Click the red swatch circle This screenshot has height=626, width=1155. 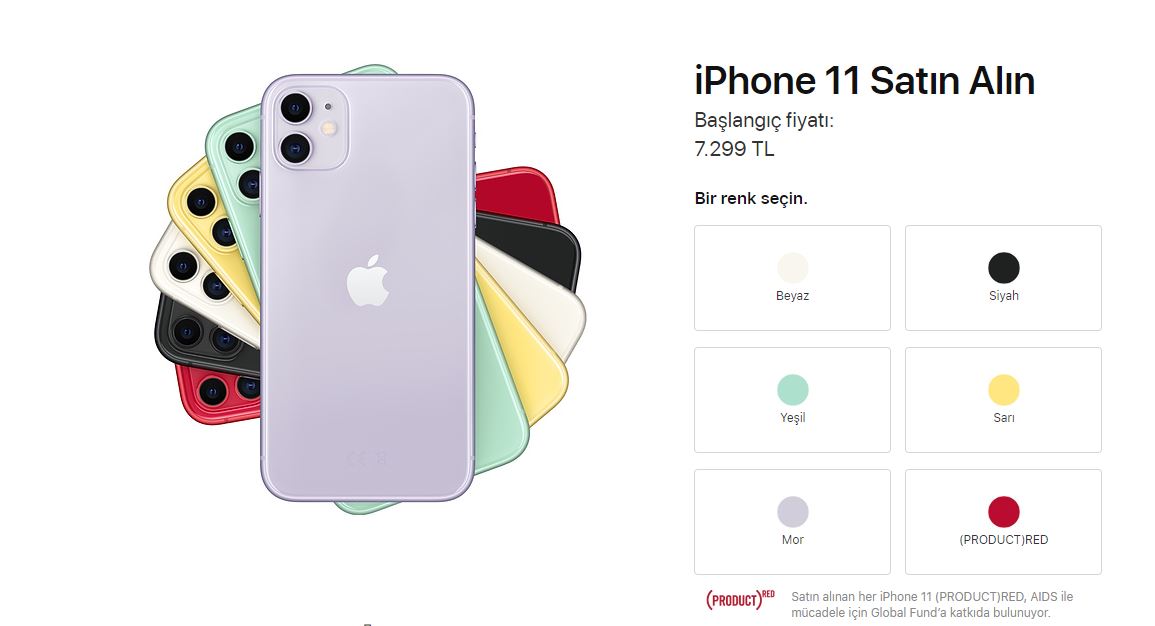(1003, 512)
